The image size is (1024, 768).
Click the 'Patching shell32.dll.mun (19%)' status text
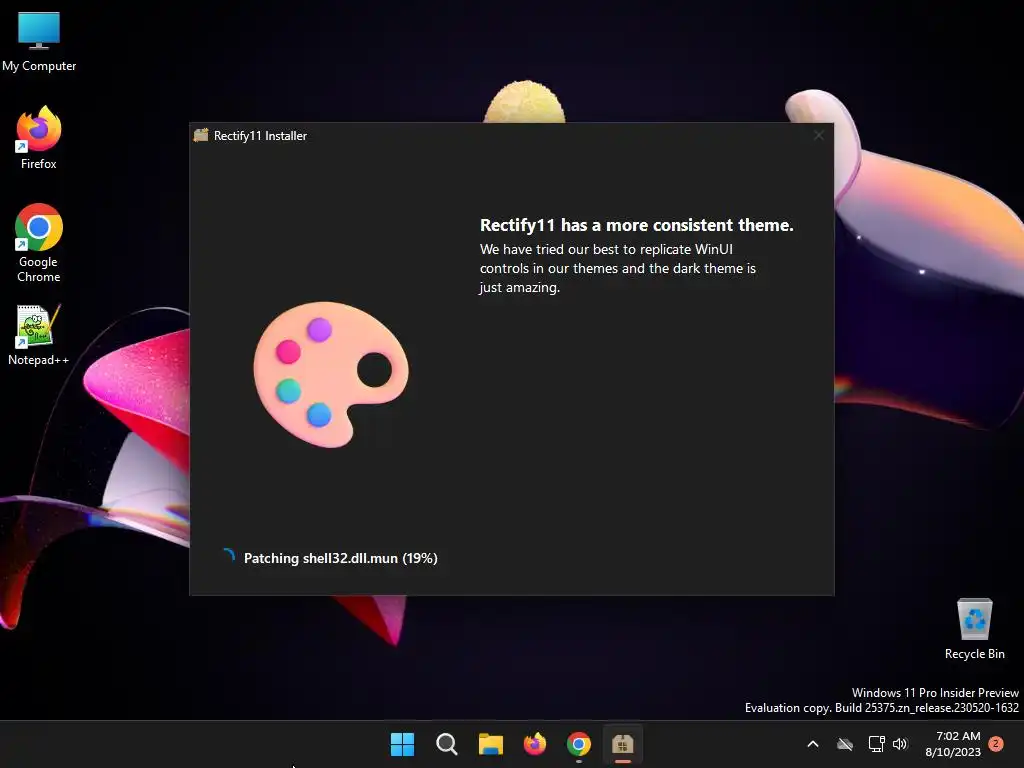tap(340, 558)
